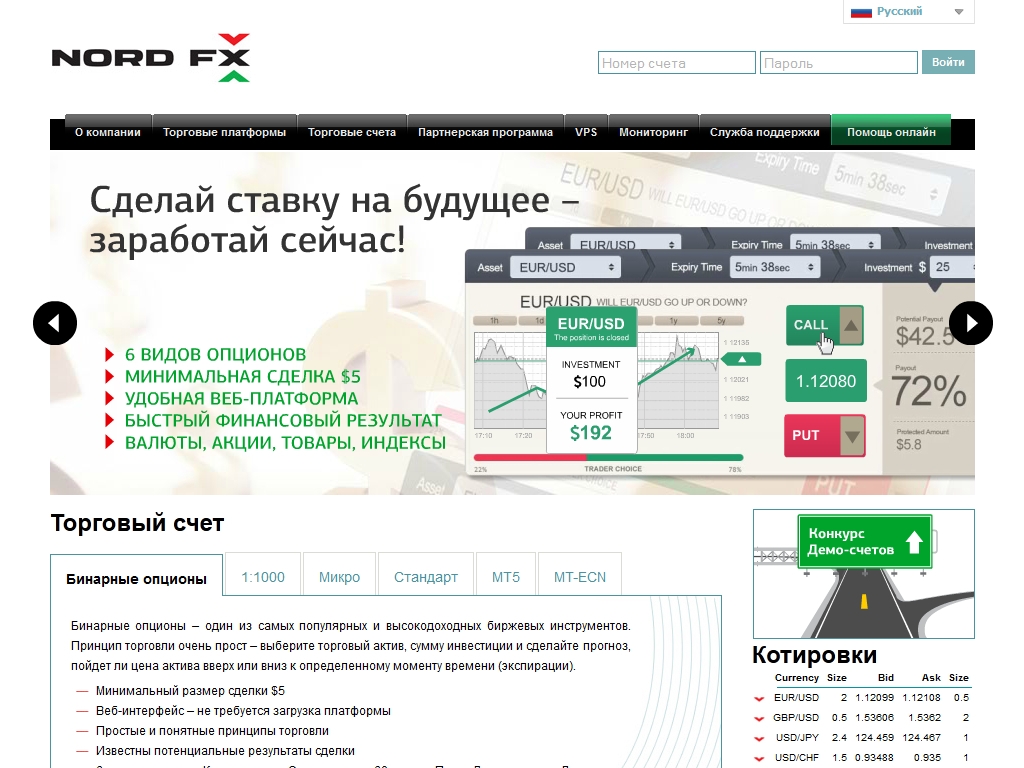Open the Торговые счета menu
This screenshot has height=768, width=1024.
tap(352, 132)
